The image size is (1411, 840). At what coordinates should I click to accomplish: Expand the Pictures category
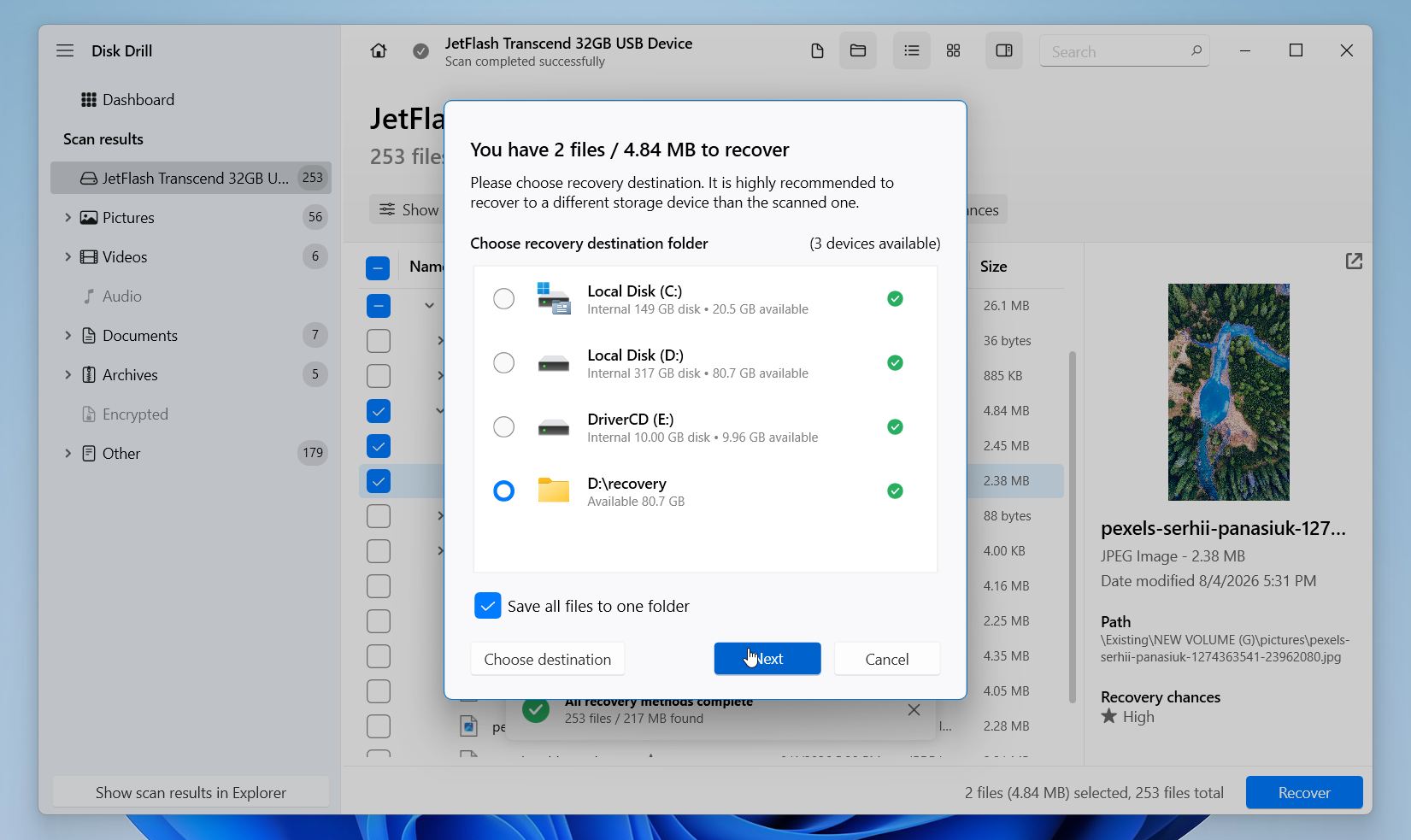click(x=68, y=218)
